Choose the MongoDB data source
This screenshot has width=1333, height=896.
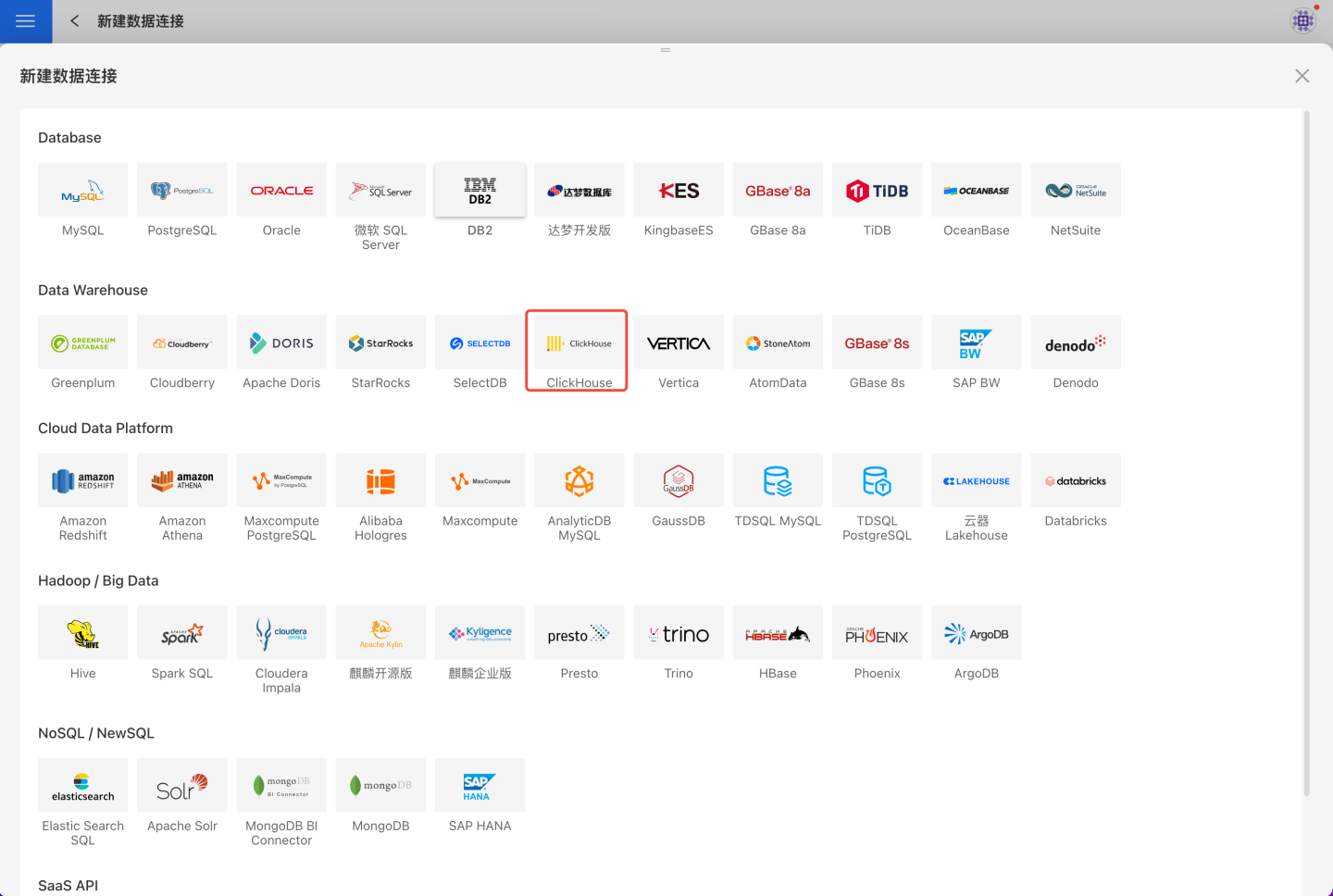tap(380, 787)
